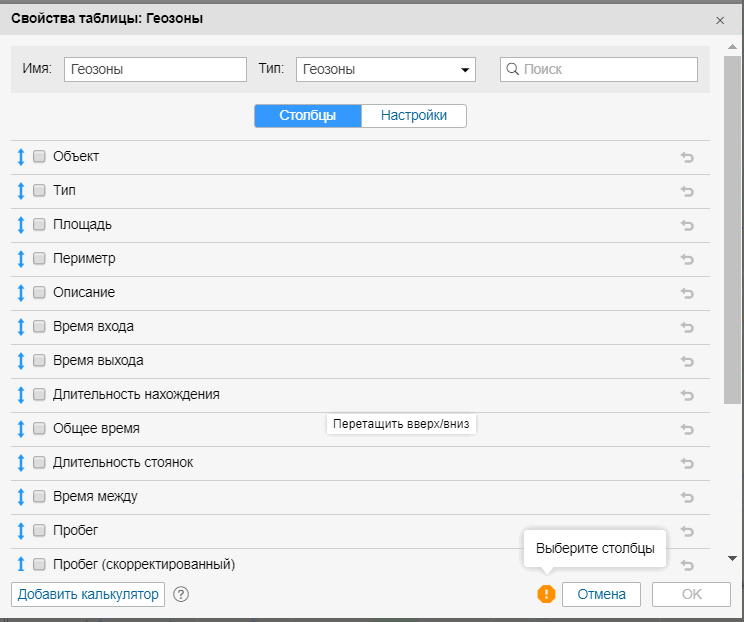Screen dimensions: 744x622
Task: Click the scroll down arrow of the list
Action: [732, 558]
